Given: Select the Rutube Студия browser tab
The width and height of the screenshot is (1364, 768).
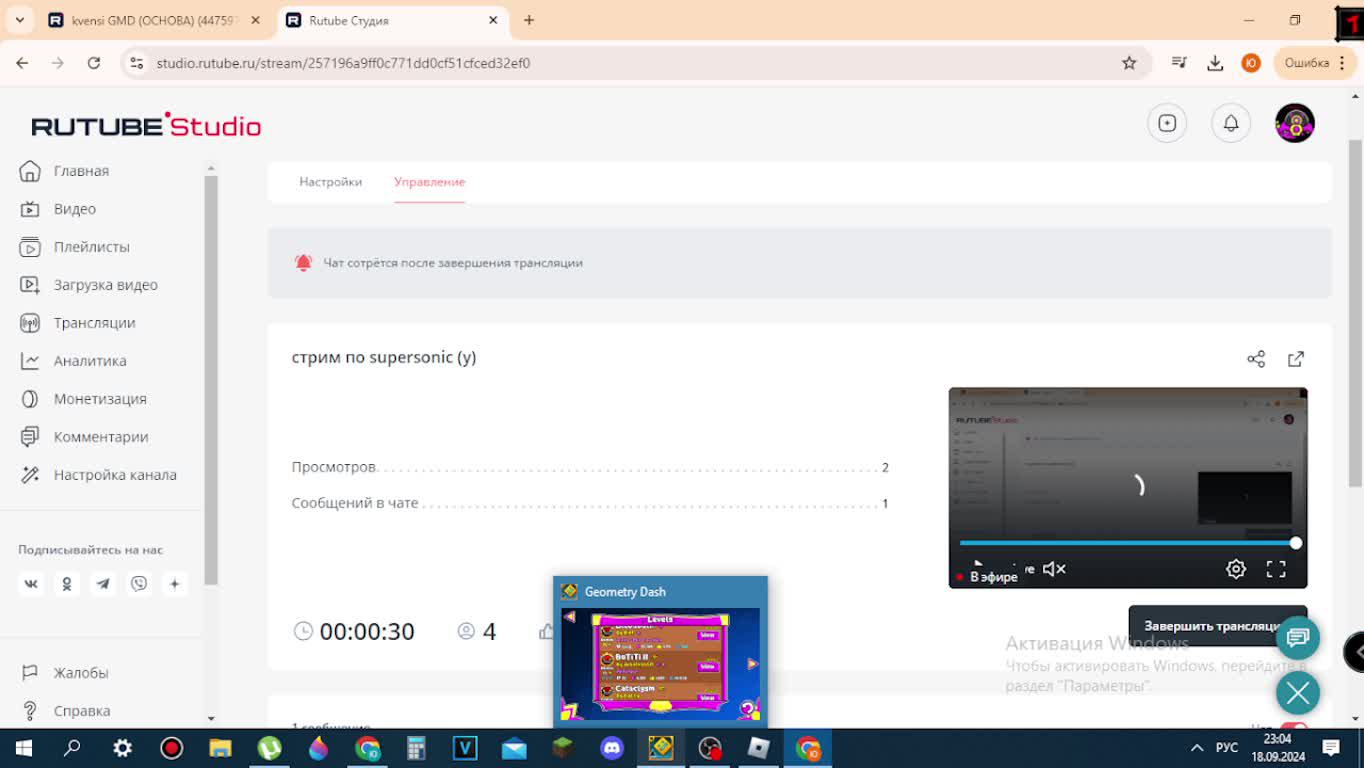Looking at the screenshot, I should coord(390,20).
